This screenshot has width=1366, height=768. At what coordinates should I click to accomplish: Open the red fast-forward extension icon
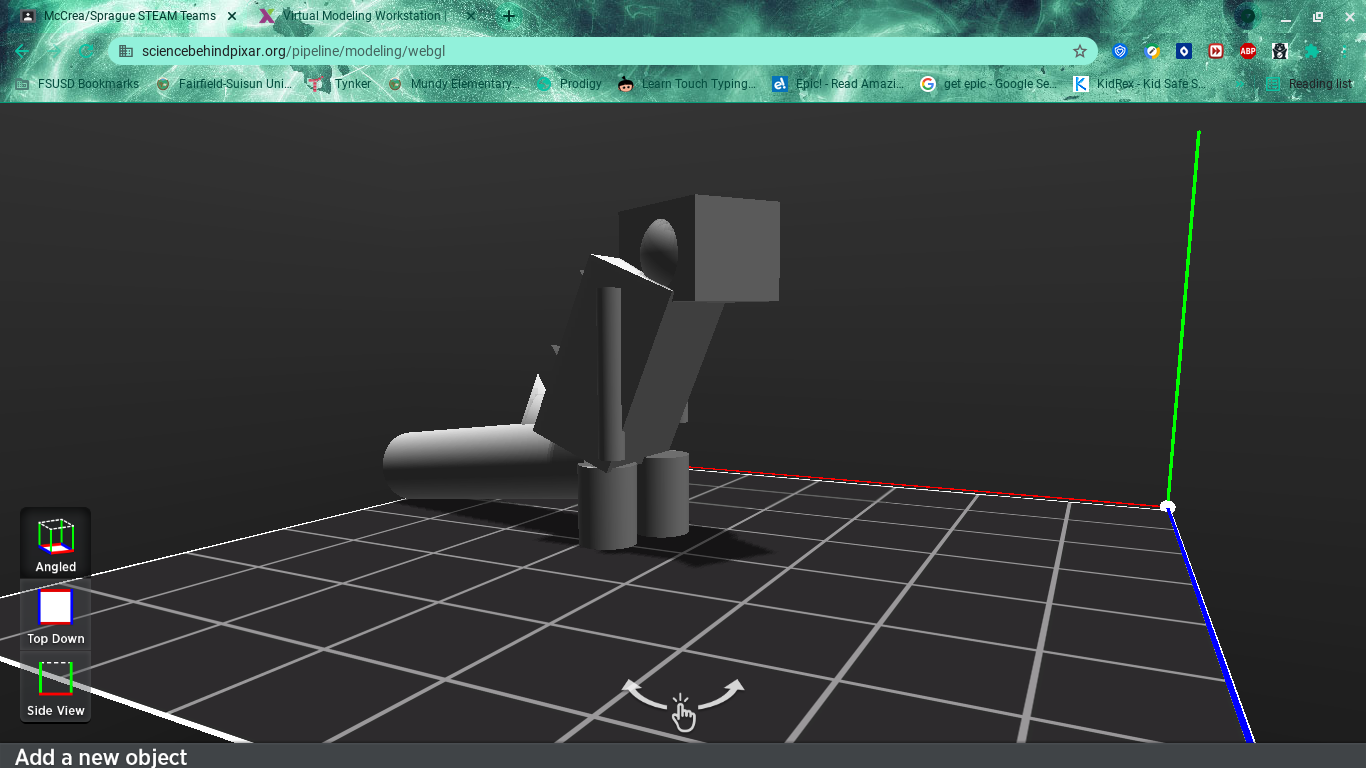pos(1216,51)
